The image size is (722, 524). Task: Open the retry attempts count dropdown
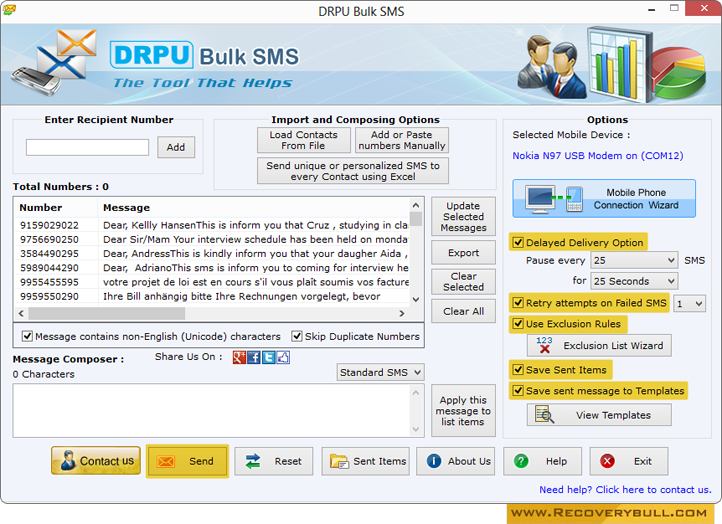click(x=689, y=303)
